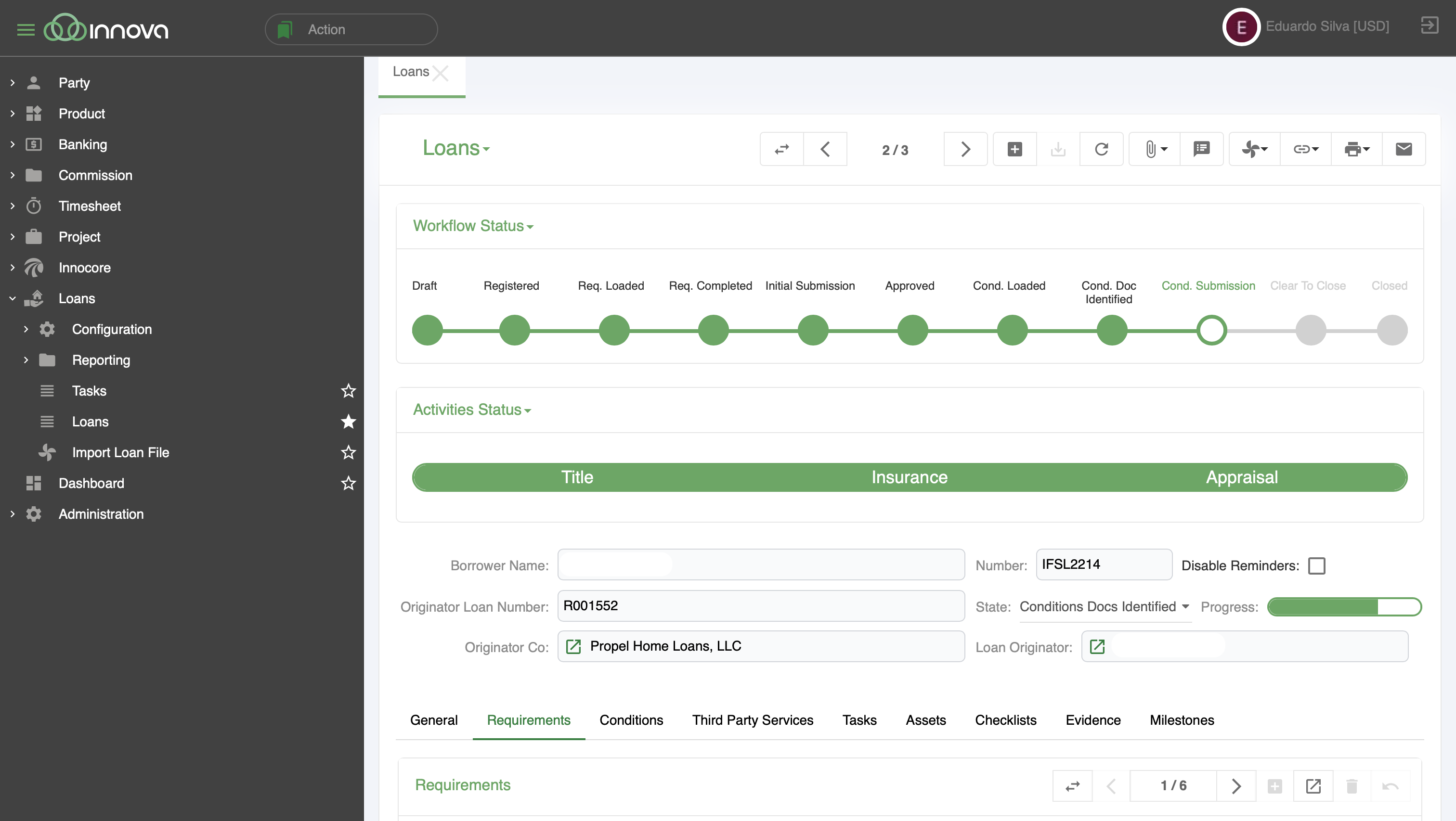The image size is (1456, 821).
Task: Toggle favorite star for Tasks menu
Action: [348, 391]
